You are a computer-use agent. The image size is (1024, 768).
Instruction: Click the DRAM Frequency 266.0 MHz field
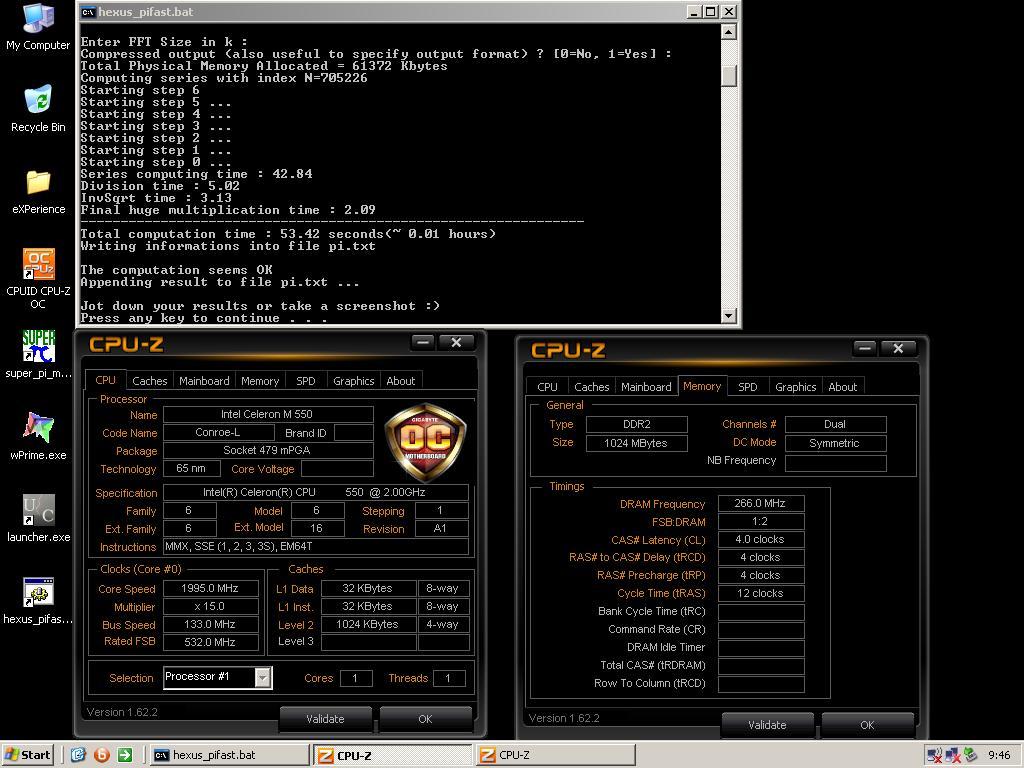point(761,504)
